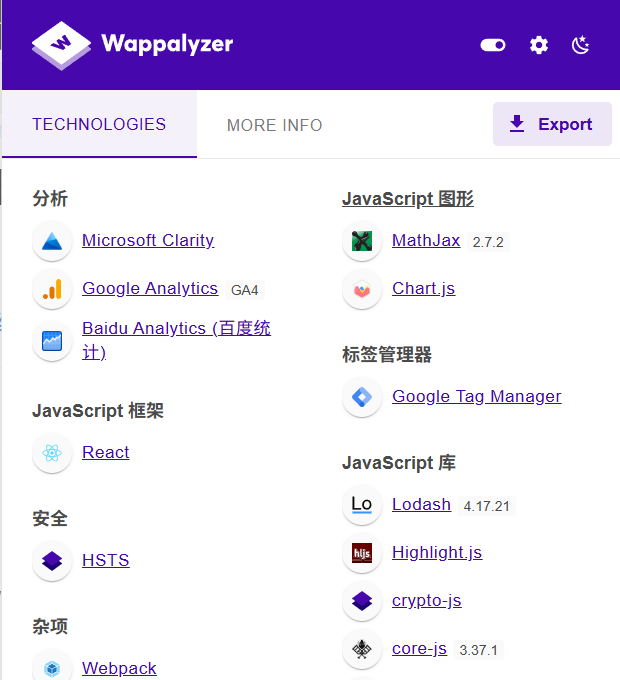
Task: Click the crypto-js icon
Action: [362, 602]
